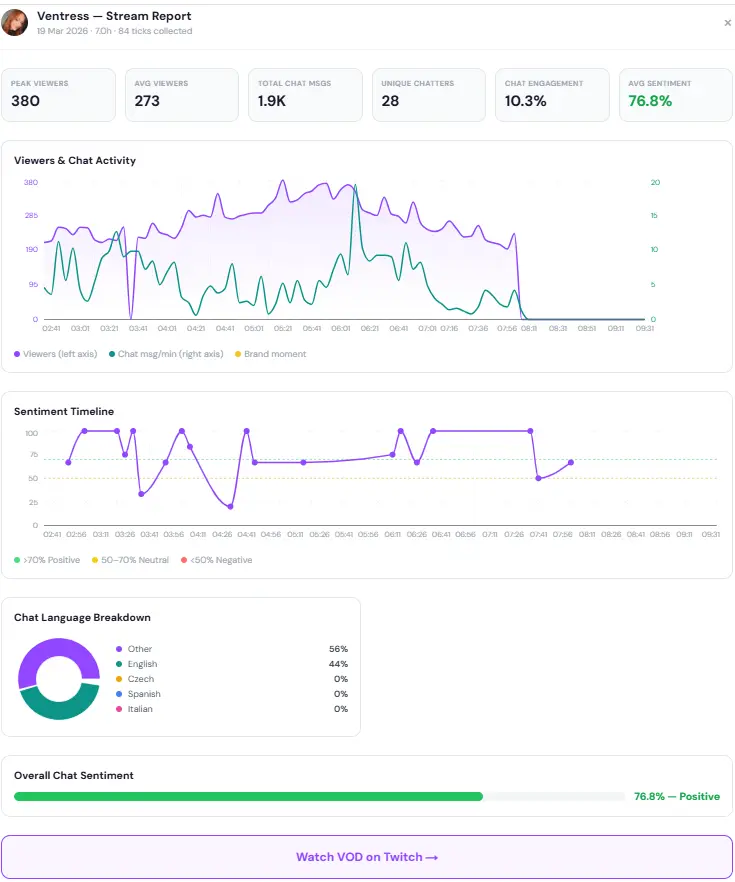Click the Ventress — Stream Report title
Image resolution: width=735 pixels, height=882 pixels.
coord(114,16)
